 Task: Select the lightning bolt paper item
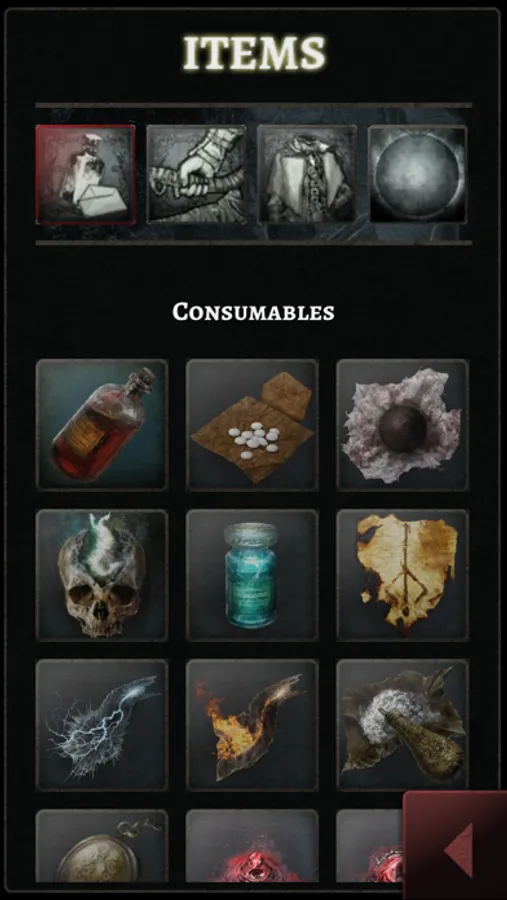click(102, 726)
